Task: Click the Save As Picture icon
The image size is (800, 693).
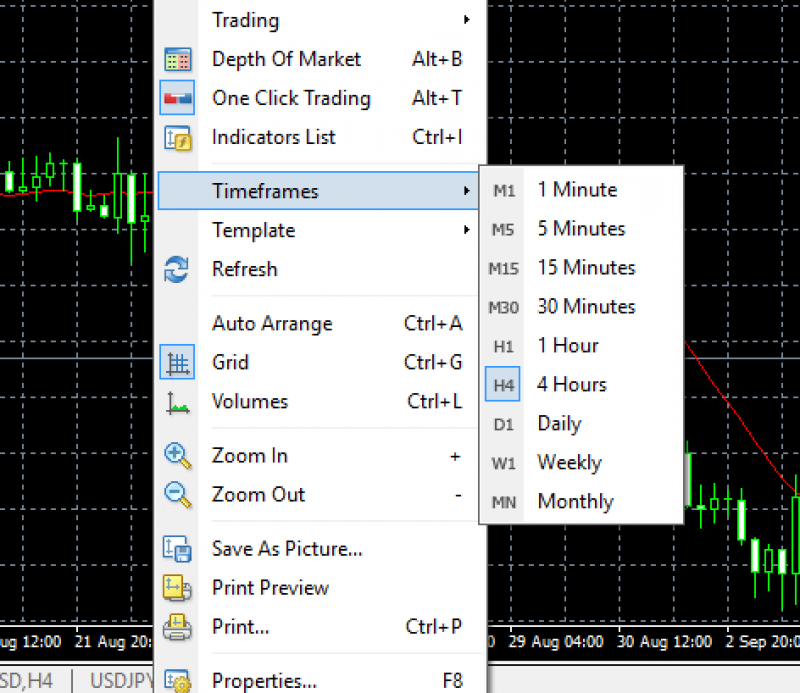Action: pos(177,549)
